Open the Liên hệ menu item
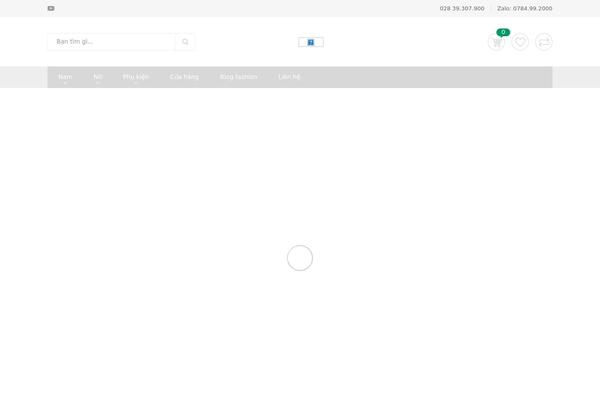Image resolution: width=600 pixels, height=400 pixels. (289, 77)
